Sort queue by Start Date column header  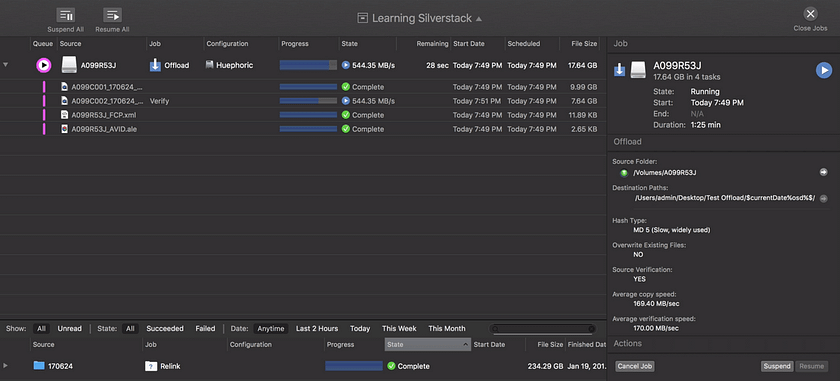477,43
